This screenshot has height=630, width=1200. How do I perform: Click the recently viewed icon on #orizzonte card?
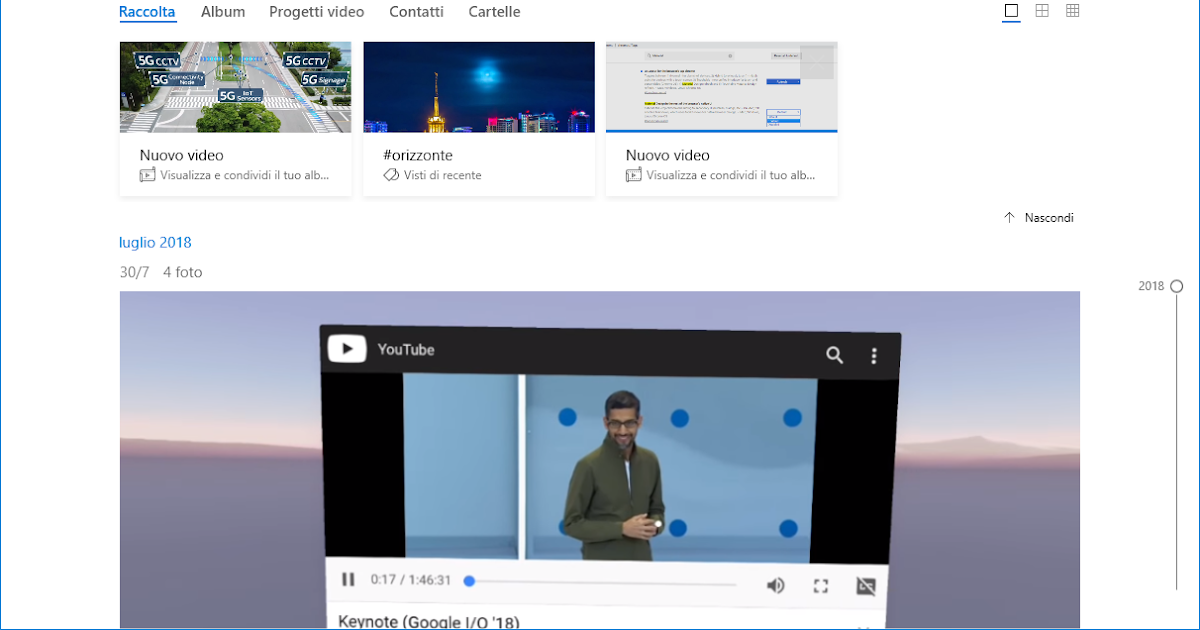coord(389,174)
